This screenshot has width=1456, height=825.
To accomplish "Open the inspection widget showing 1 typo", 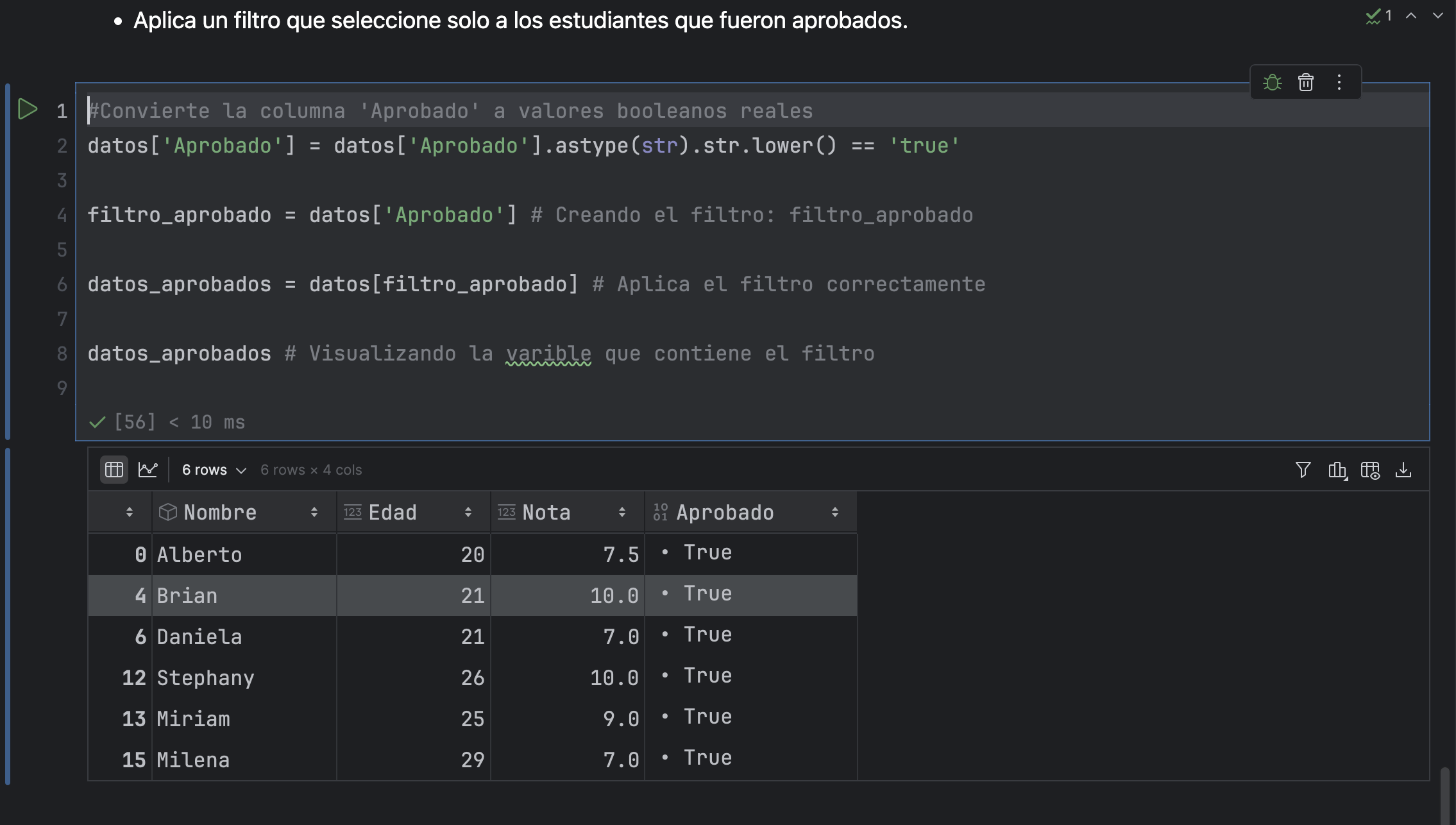I will tap(1378, 16).
